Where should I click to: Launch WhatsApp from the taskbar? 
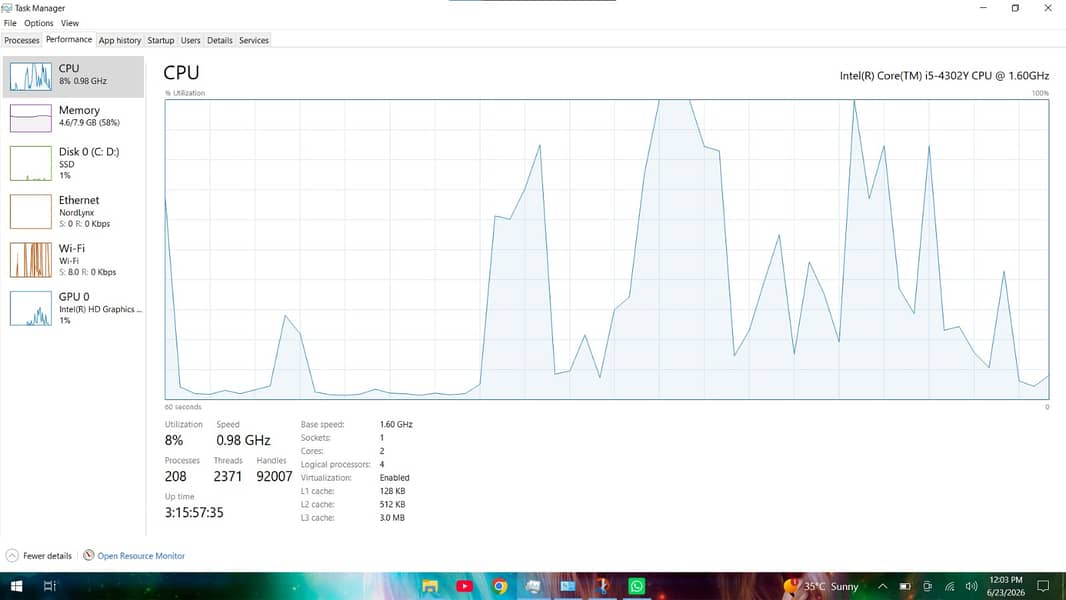click(636, 586)
